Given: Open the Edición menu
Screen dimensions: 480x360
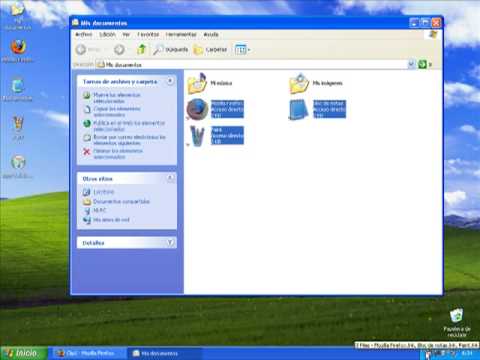Looking at the screenshot, I should click(107, 34).
